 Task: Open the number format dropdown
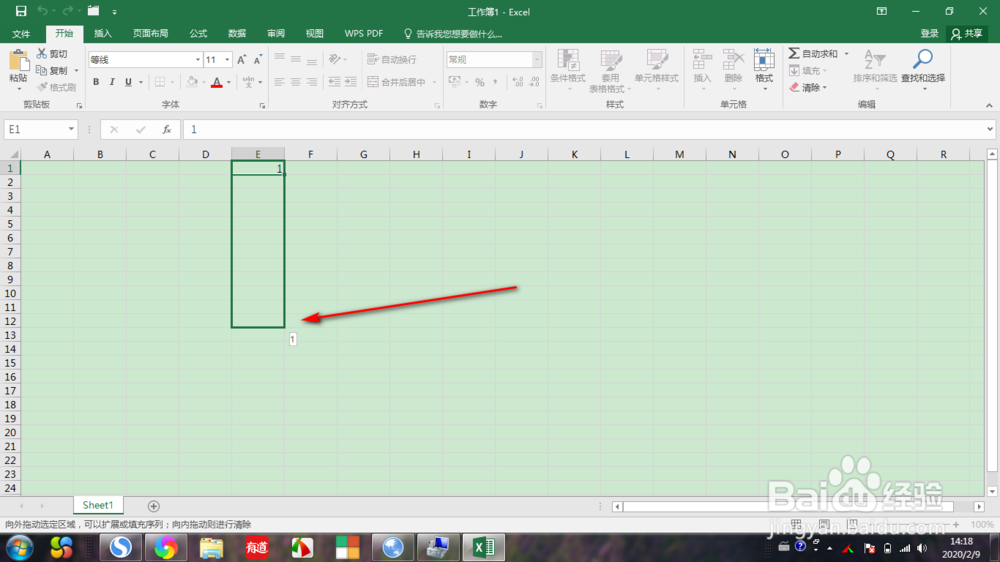(x=536, y=59)
